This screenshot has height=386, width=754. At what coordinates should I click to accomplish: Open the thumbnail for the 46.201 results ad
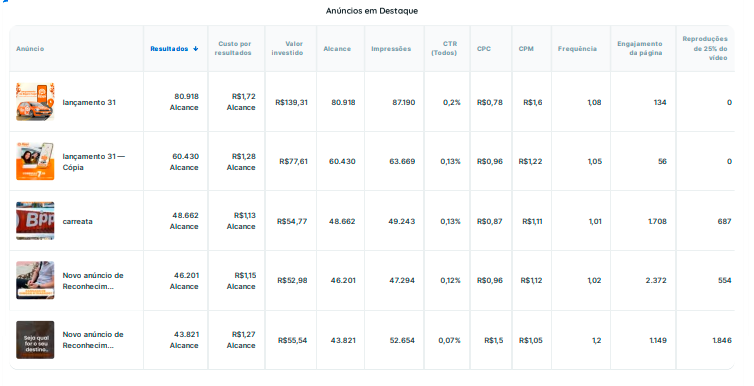click(35, 280)
